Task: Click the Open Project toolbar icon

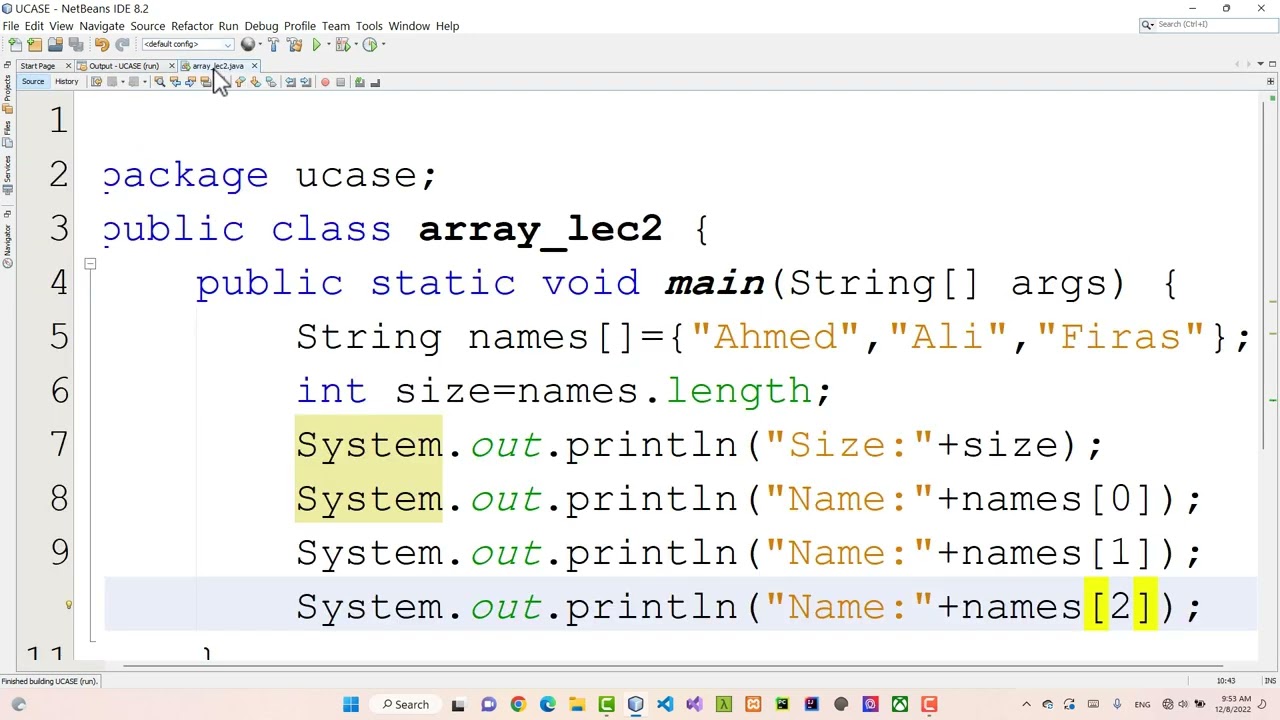Action: (55, 44)
